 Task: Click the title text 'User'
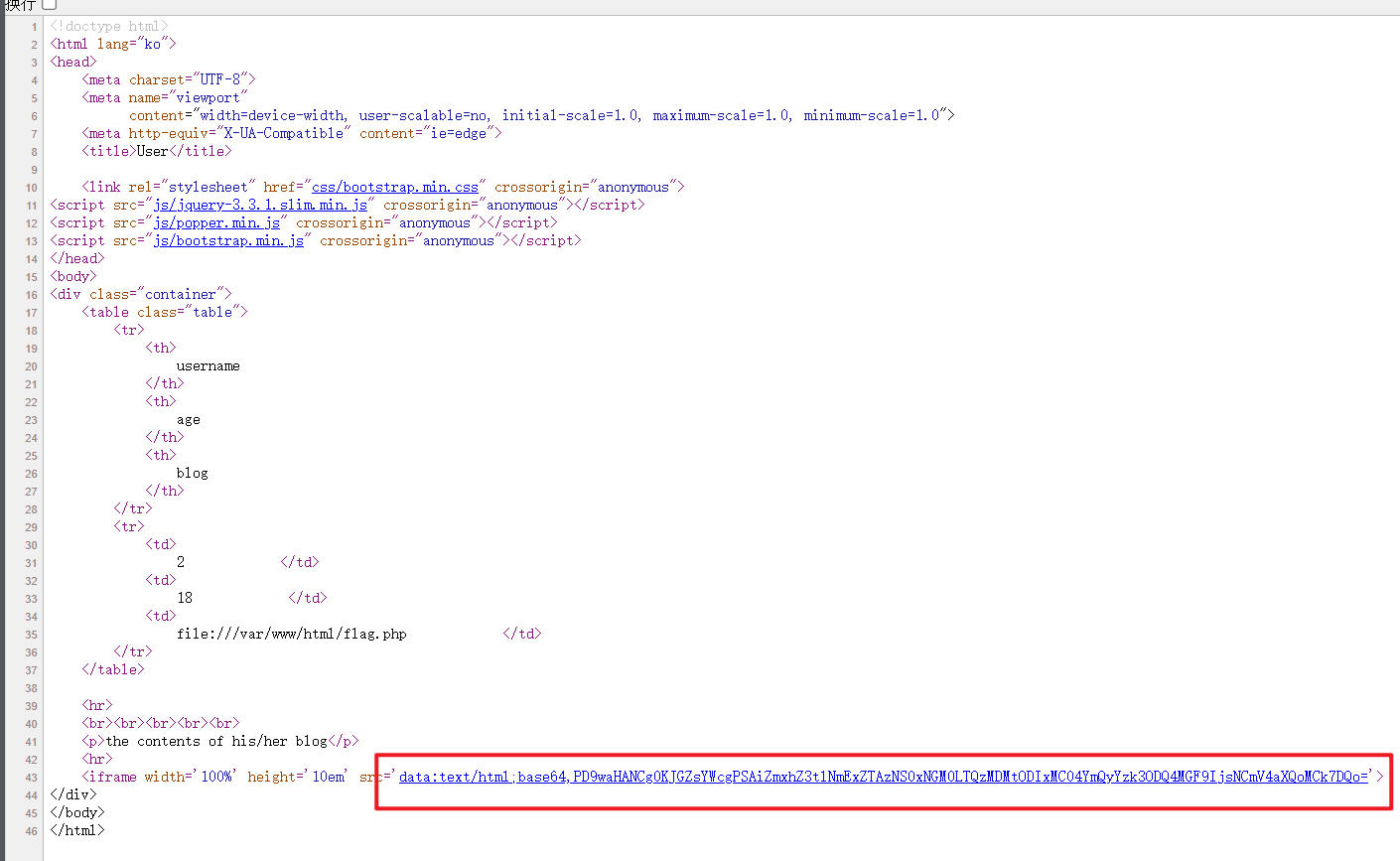pyautogui.click(x=153, y=151)
